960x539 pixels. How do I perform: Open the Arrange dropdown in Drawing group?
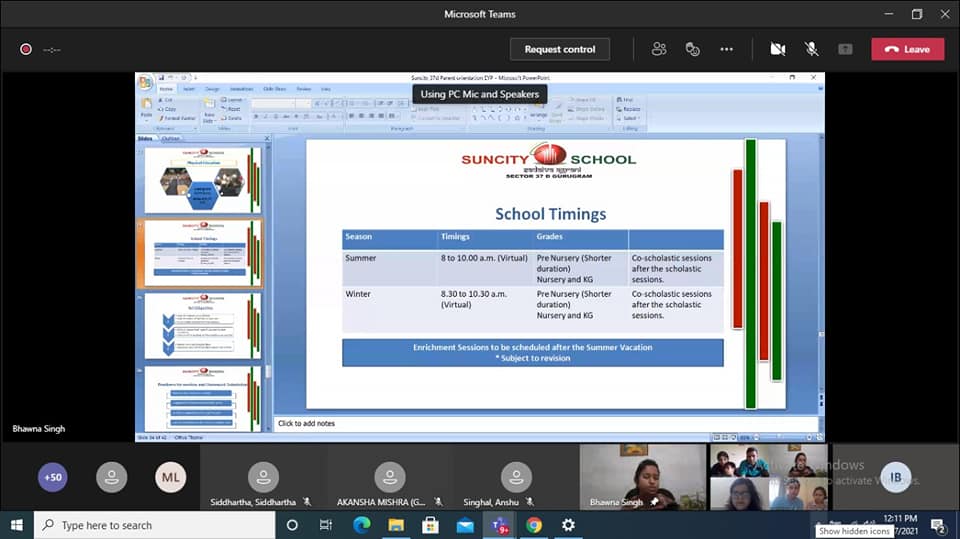click(x=538, y=111)
